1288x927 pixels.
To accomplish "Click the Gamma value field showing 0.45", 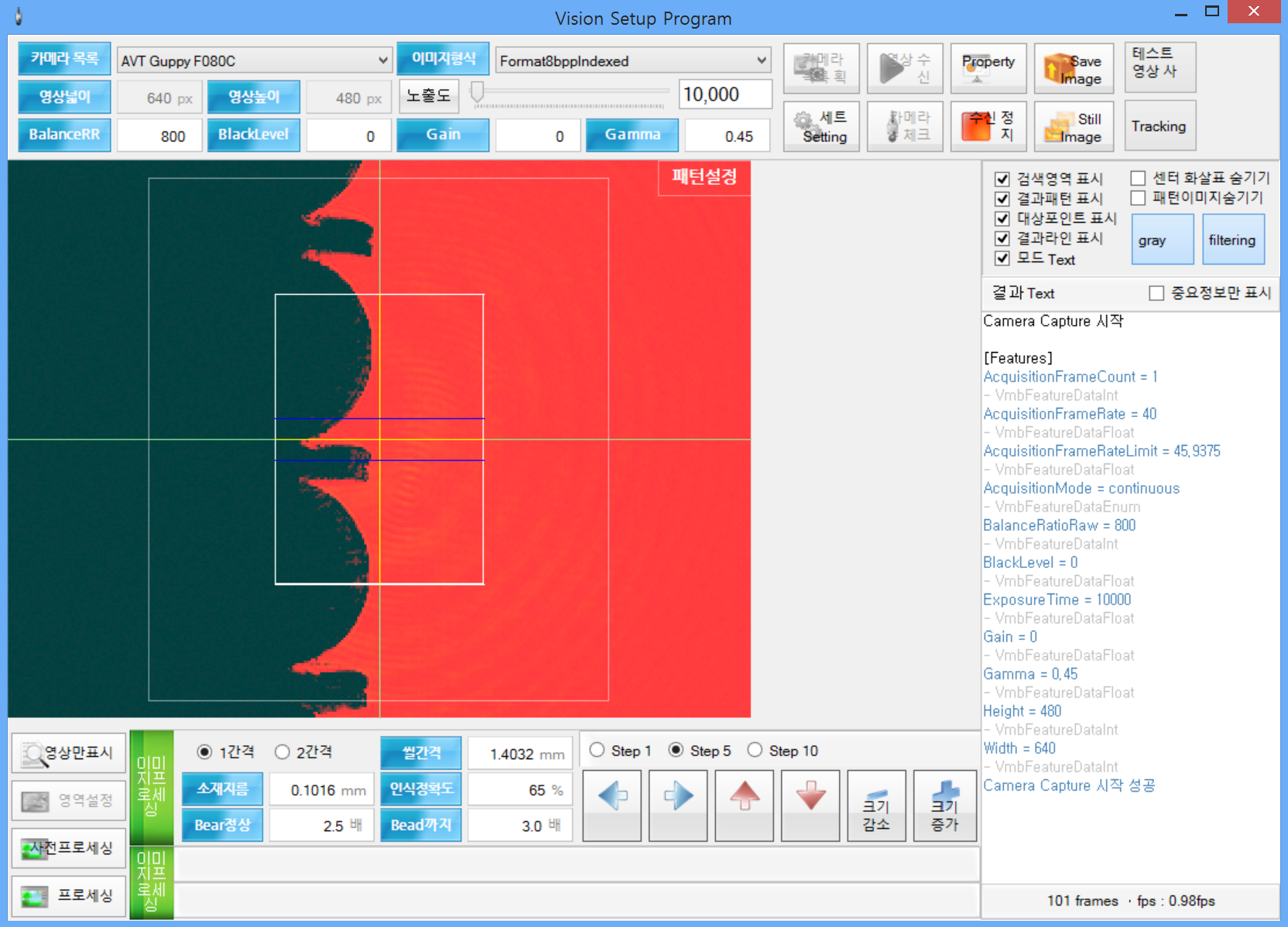I will (x=728, y=136).
